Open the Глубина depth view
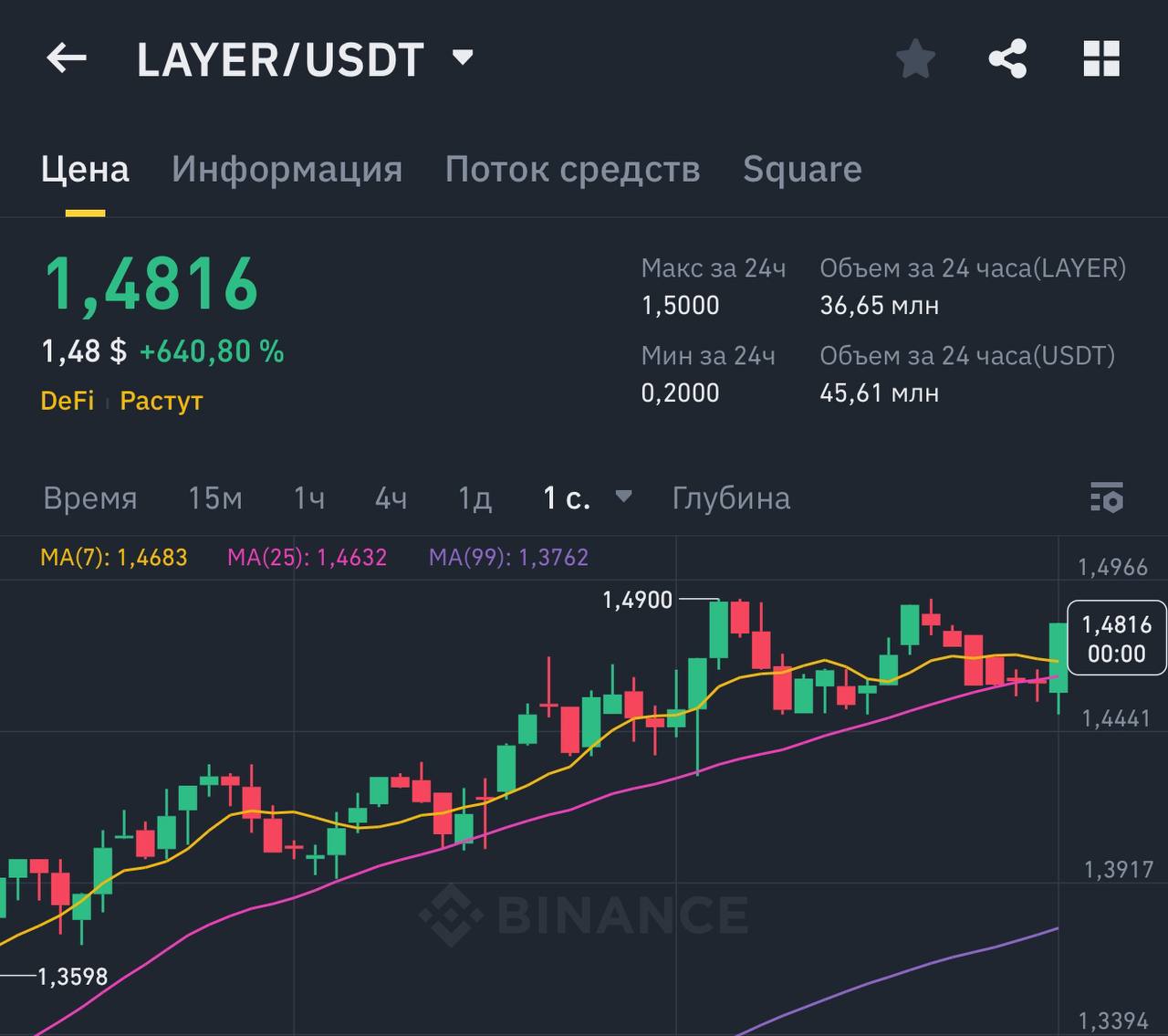The height and width of the screenshot is (1036, 1168). 731,498
